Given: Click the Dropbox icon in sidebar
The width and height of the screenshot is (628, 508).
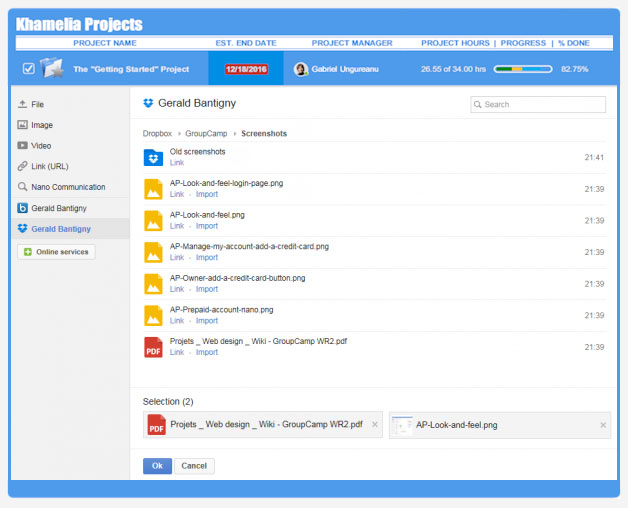Looking at the screenshot, I should coord(22,229).
